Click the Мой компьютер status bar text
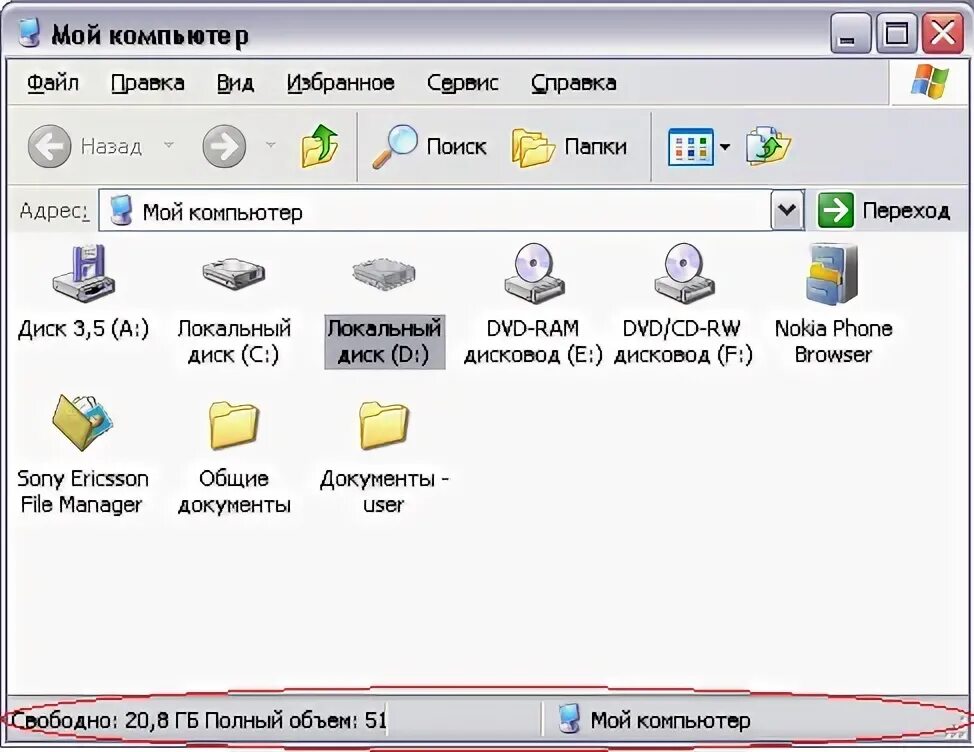This screenshot has height=752, width=974. pyautogui.click(x=670, y=720)
